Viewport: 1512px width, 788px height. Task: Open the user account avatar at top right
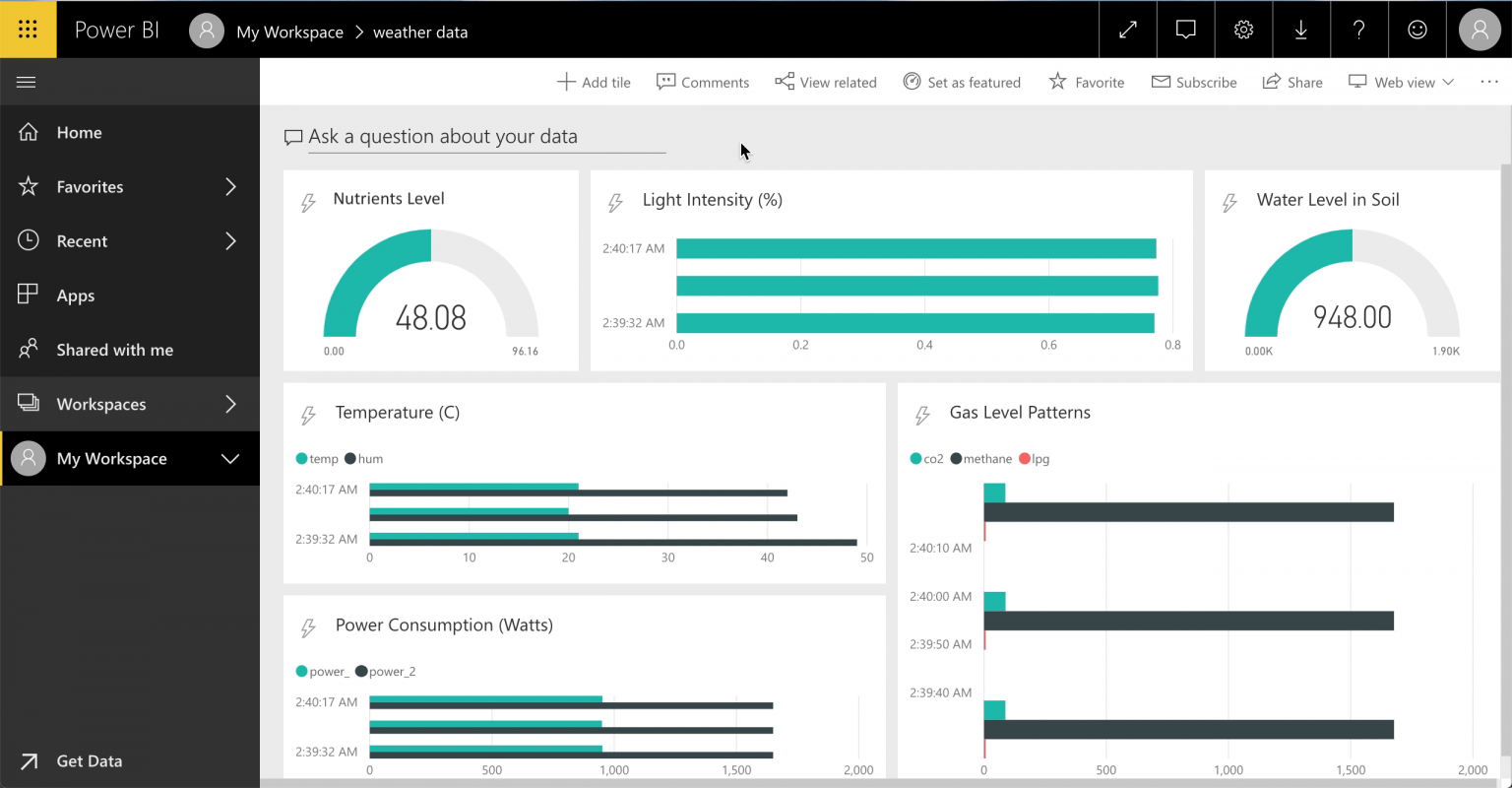(1480, 30)
